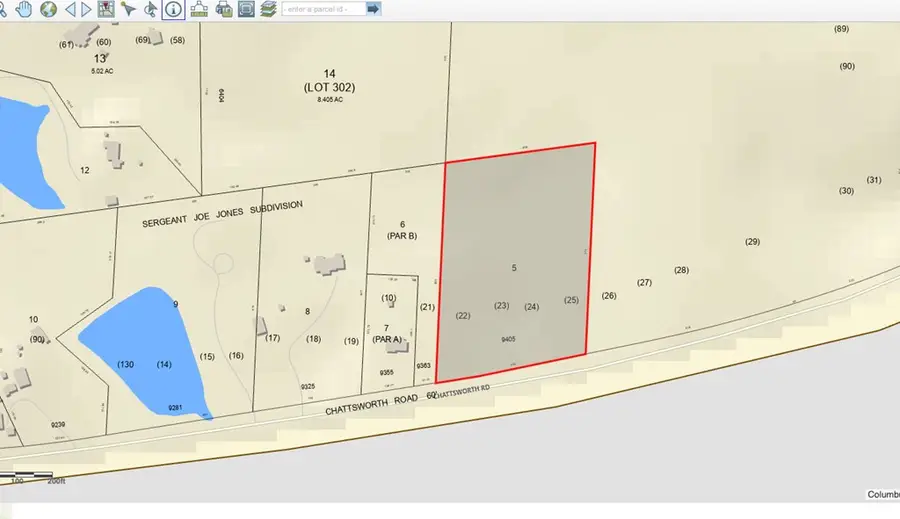
Task: Open the map marker locate tool
Action: pos(106,9)
